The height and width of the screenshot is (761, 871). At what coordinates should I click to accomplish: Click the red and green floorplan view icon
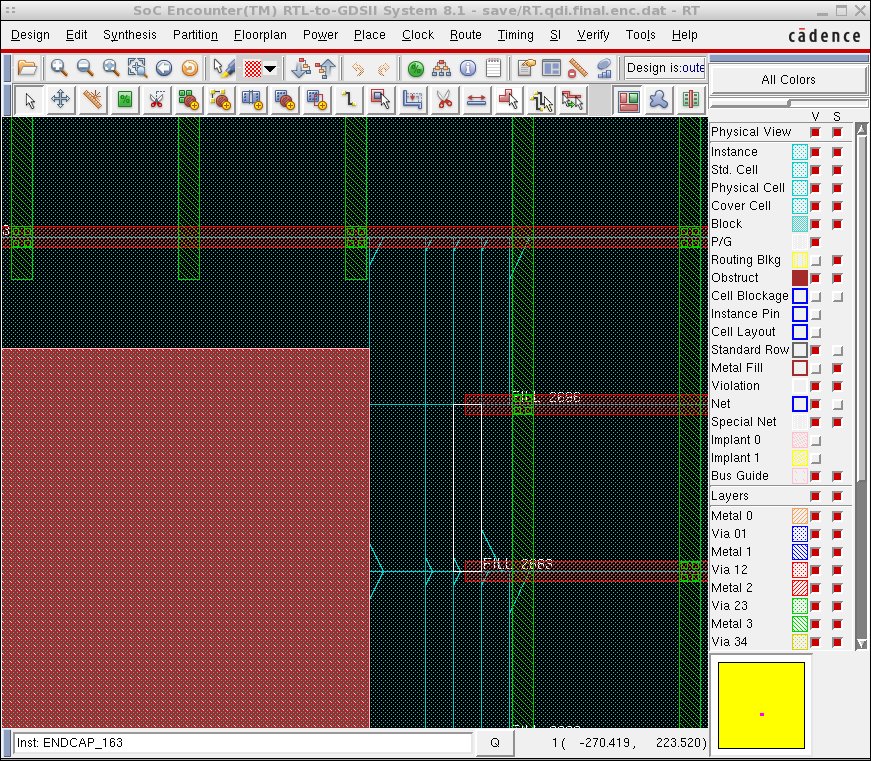[628, 100]
